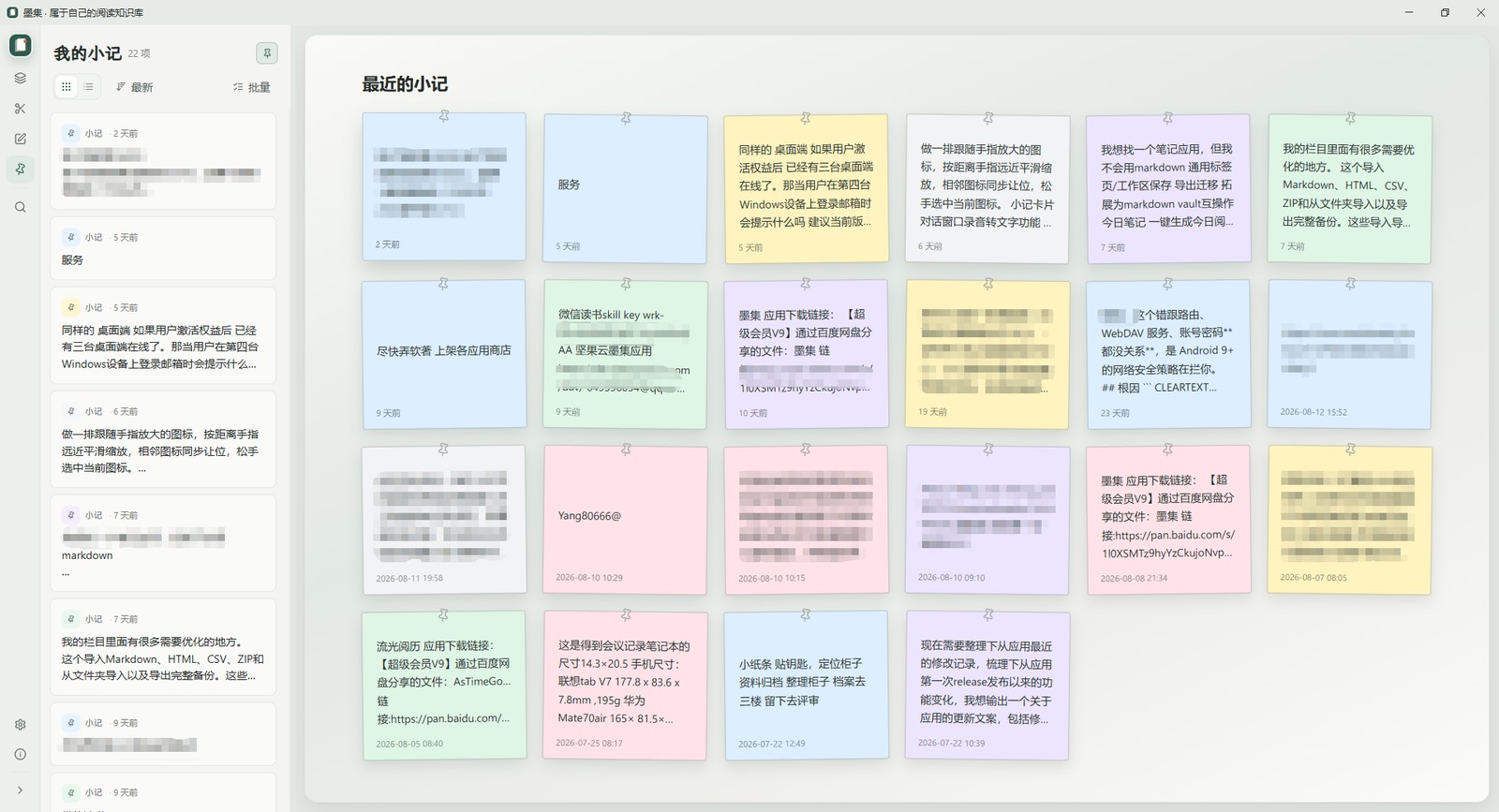1499x812 pixels.
Task: Open pink 墨集 应用下载链接 card dated 2026-08-08
Action: (x=1168, y=520)
